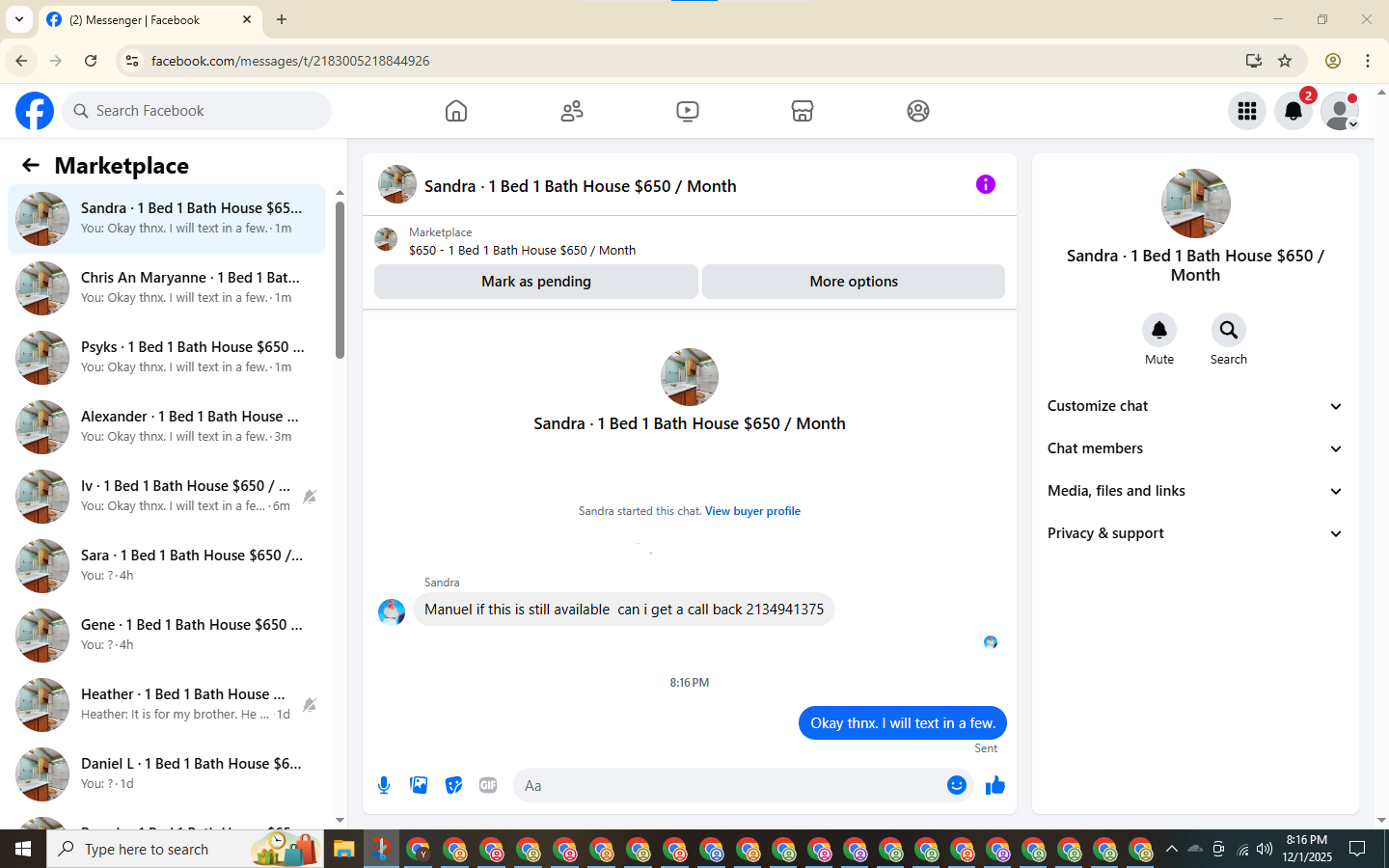Image resolution: width=1389 pixels, height=868 pixels.
Task: Expand the Customize chat section
Action: click(1195, 406)
